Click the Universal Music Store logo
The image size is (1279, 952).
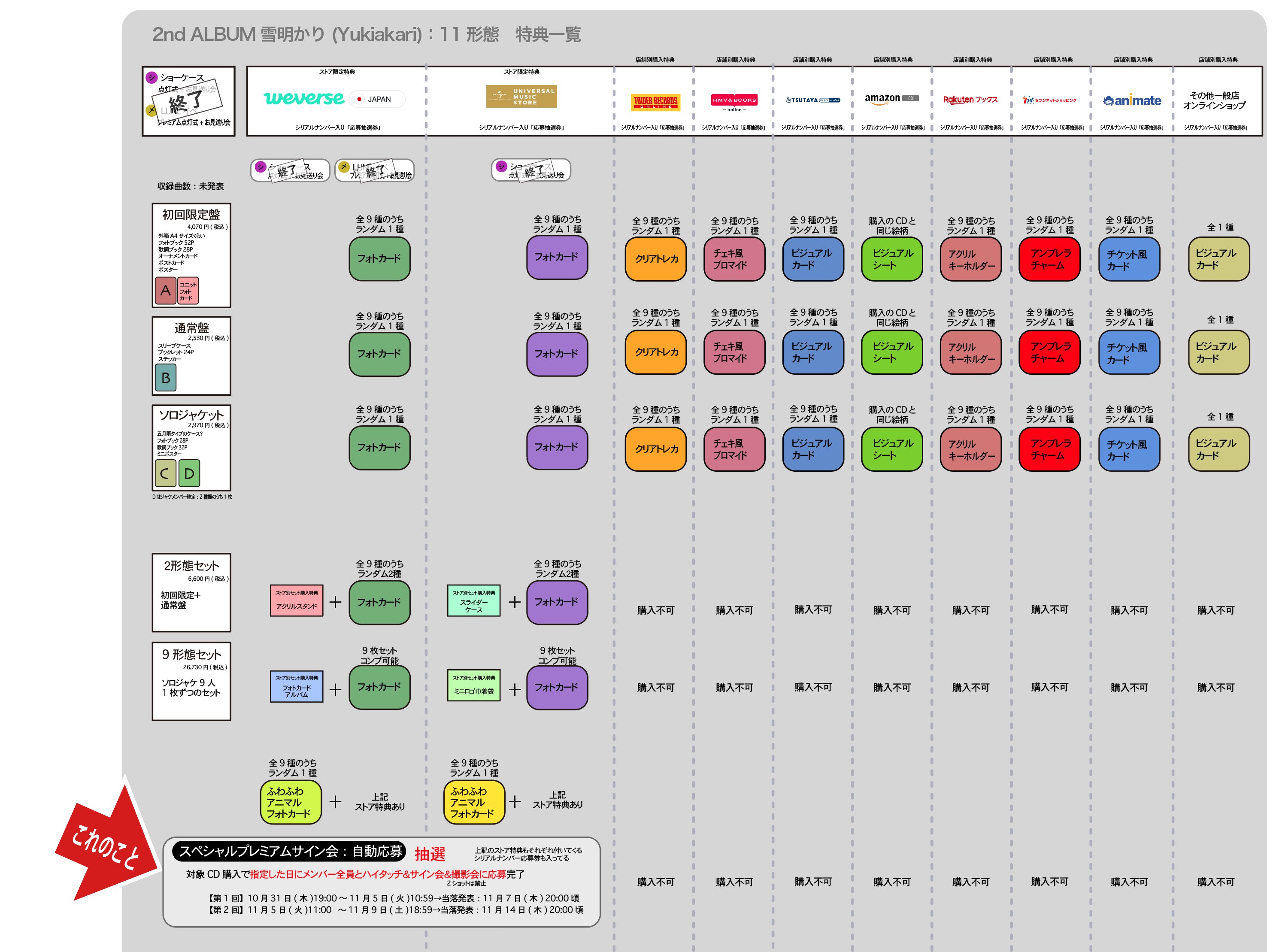(x=521, y=97)
